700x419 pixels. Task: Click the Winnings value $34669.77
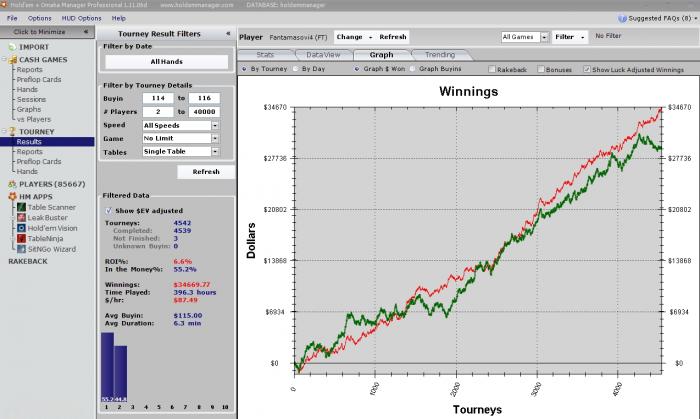click(x=192, y=284)
